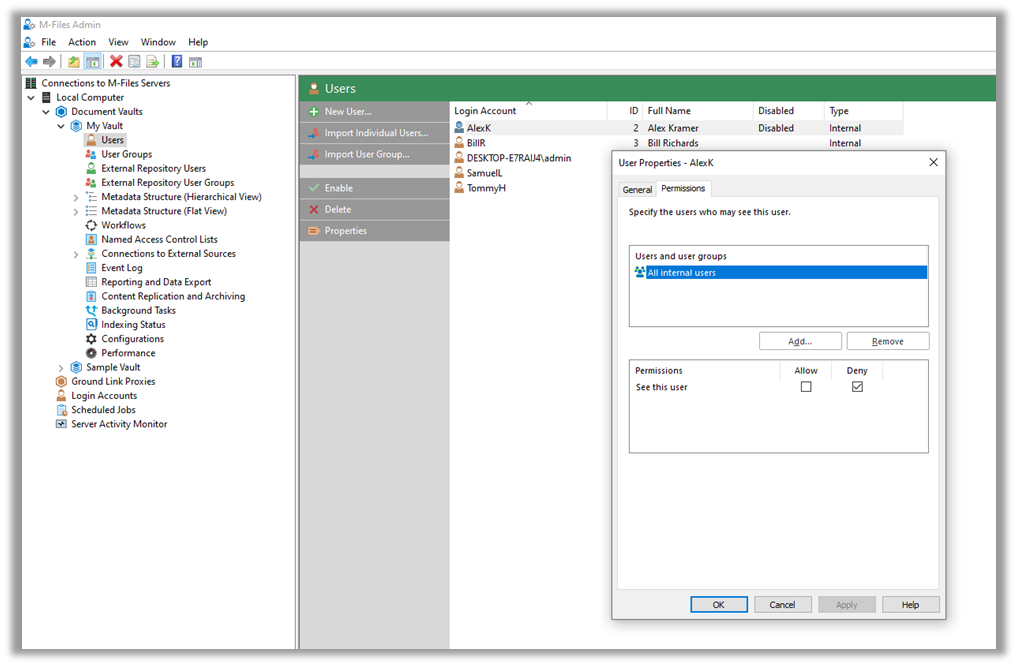
Task: Click the Type column header
Action: coord(863,111)
